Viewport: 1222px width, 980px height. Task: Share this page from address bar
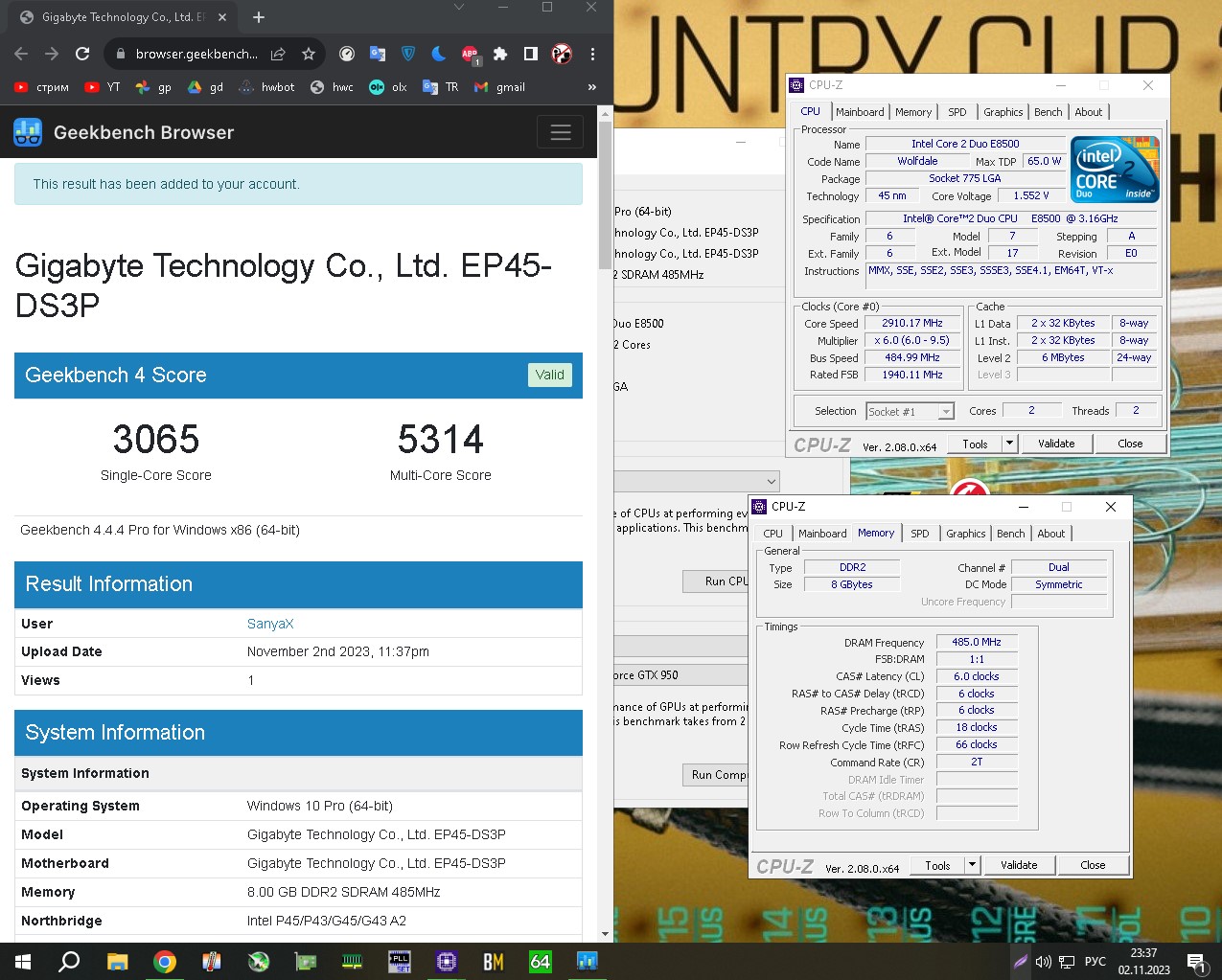coord(278,54)
